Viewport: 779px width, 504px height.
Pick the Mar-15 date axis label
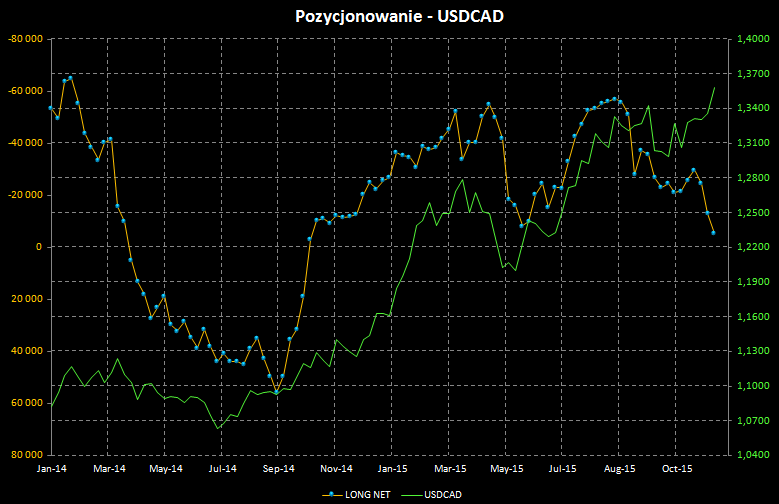pos(451,467)
